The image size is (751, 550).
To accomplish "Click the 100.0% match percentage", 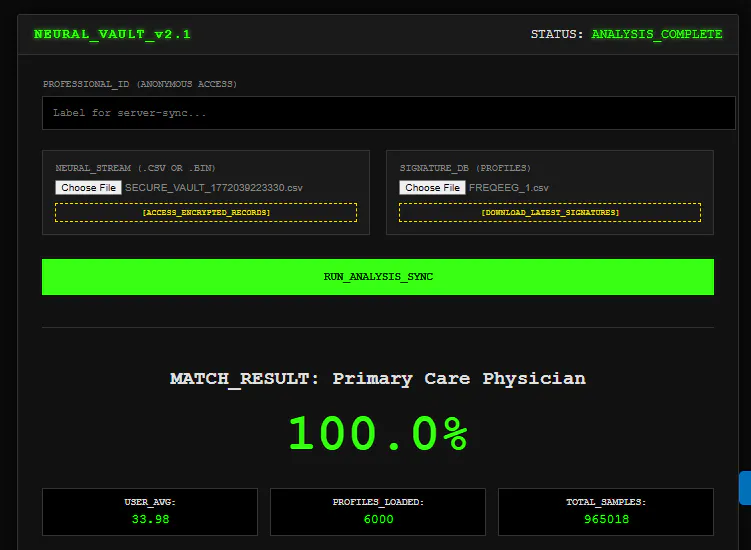I will (x=378, y=434).
